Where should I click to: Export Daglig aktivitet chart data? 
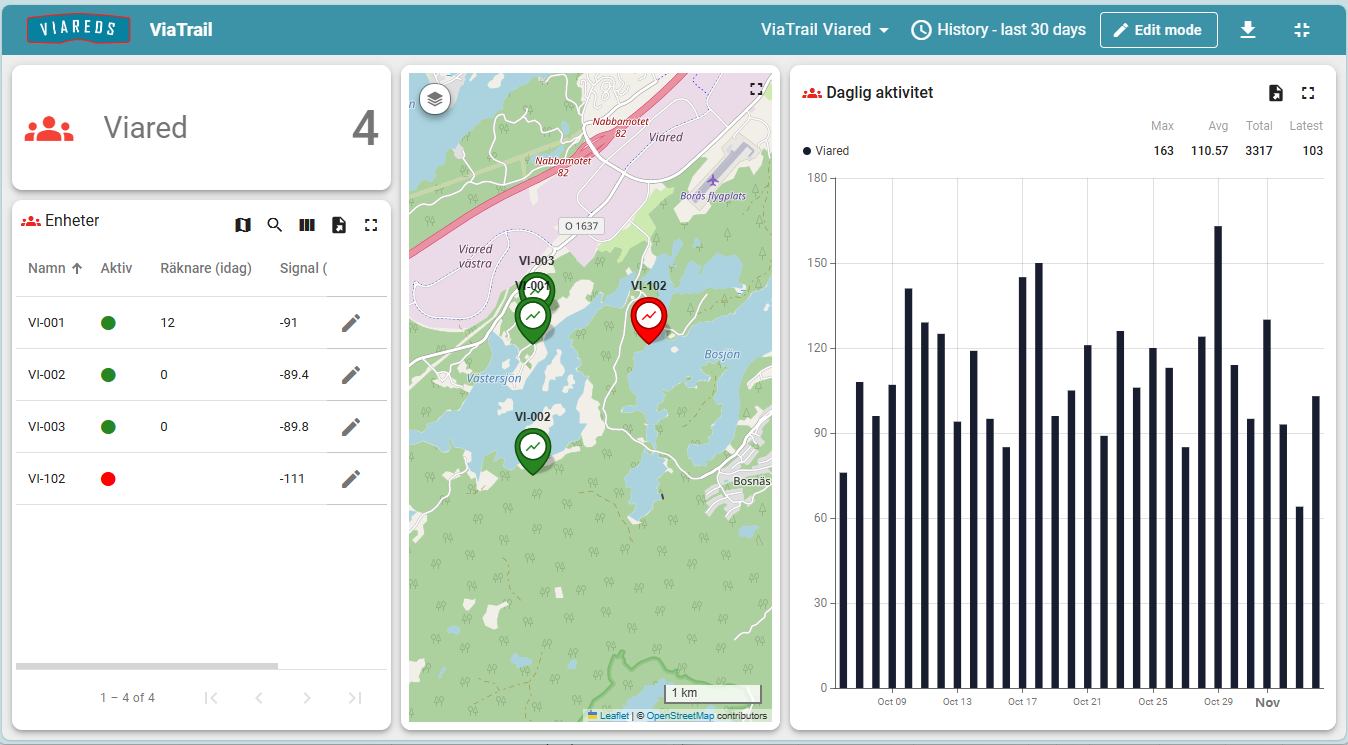click(x=1276, y=93)
